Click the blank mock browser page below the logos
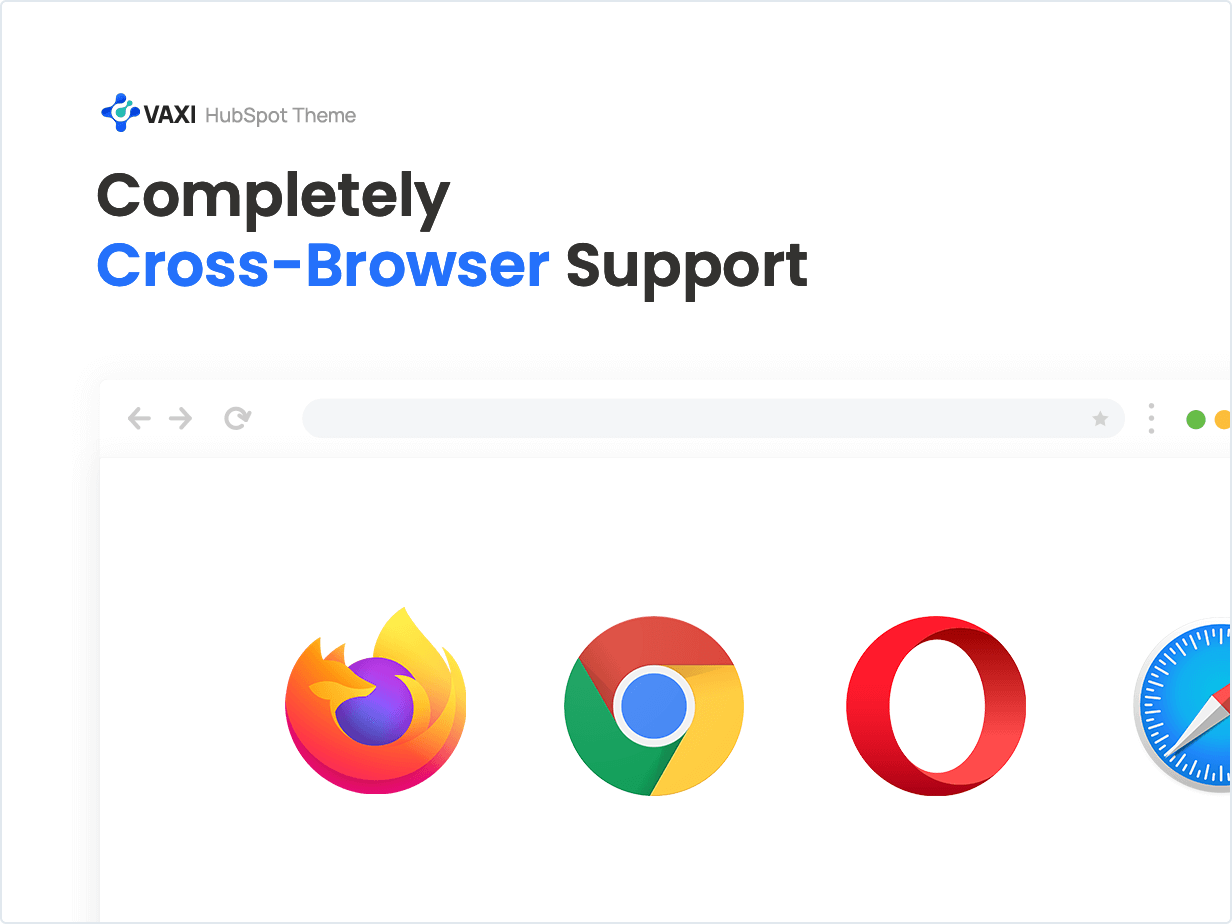1232x924 pixels. 660,860
